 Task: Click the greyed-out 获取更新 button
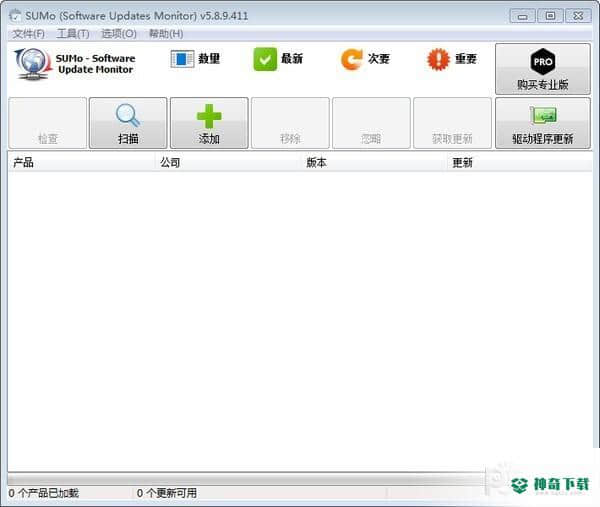[x=452, y=123]
